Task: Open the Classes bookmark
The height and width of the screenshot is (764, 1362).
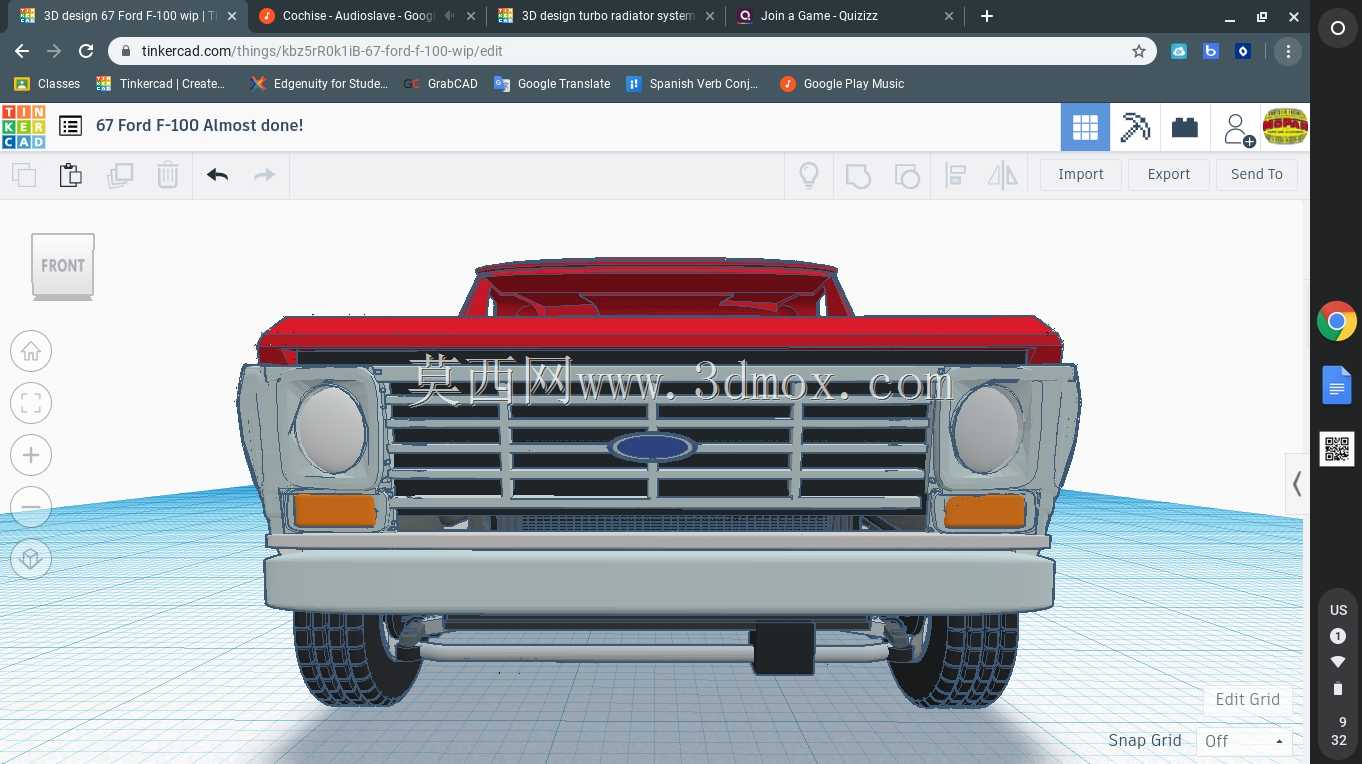Action: tap(48, 84)
